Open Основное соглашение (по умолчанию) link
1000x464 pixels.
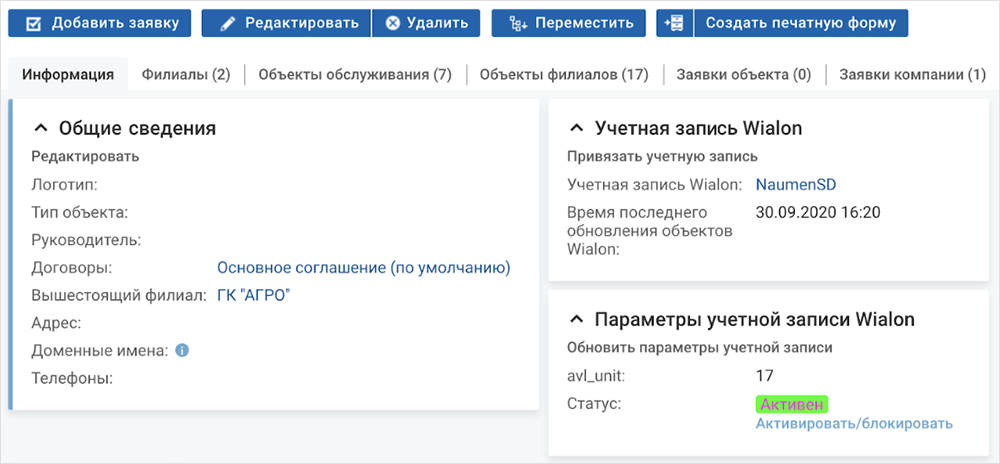coord(364,268)
